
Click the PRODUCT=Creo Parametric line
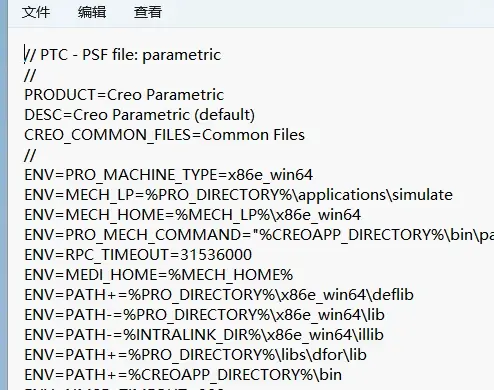124,95
